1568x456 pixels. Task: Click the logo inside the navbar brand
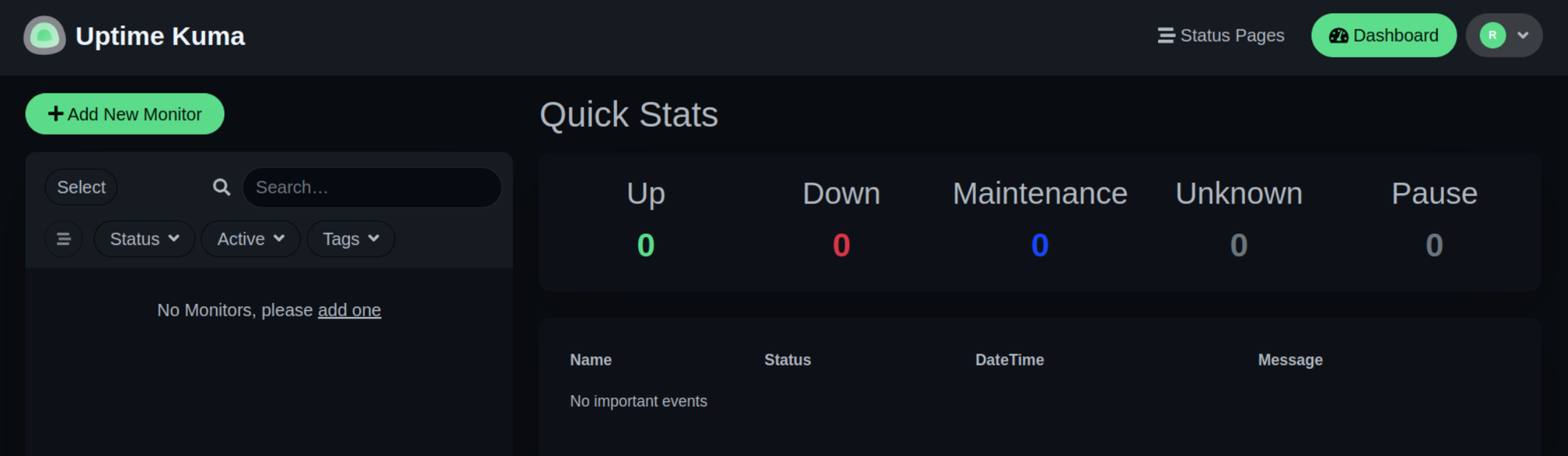click(45, 35)
